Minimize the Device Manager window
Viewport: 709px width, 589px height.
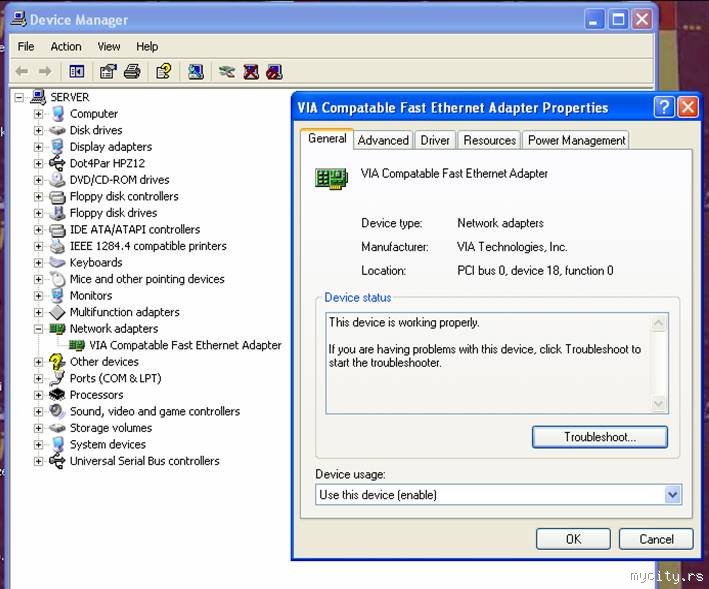(594, 19)
